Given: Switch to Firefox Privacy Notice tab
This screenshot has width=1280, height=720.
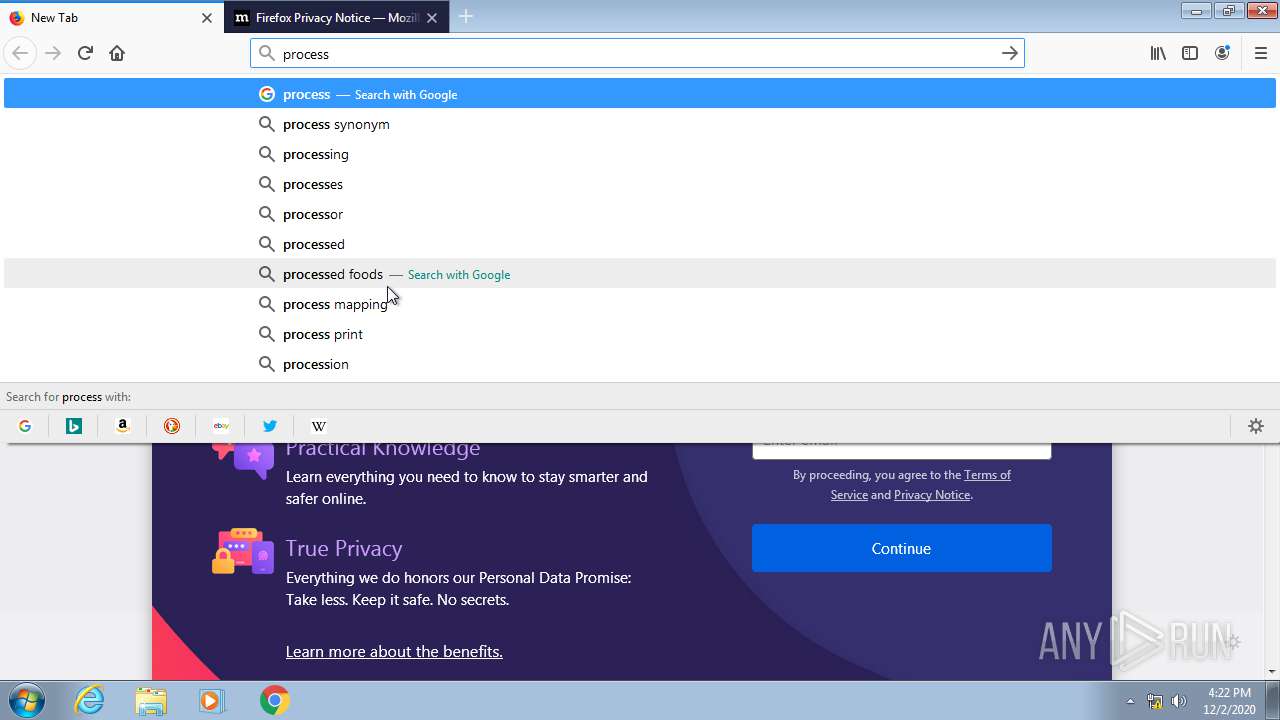Looking at the screenshot, I should pos(337,18).
